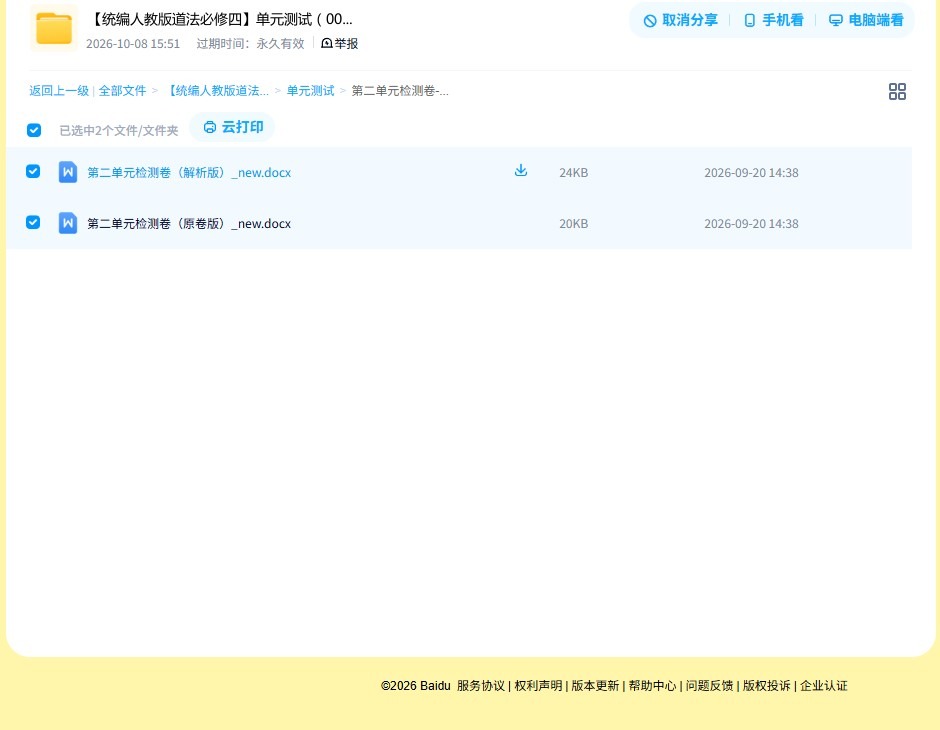
Task: Toggle the select-all checkbox
Action: tap(34, 130)
